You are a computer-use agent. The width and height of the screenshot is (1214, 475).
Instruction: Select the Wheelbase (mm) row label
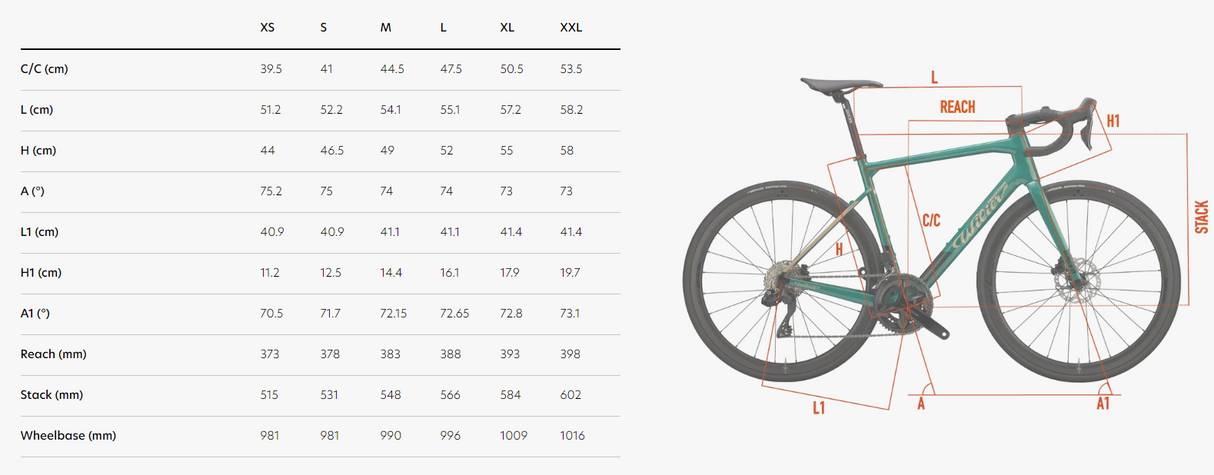(x=68, y=436)
